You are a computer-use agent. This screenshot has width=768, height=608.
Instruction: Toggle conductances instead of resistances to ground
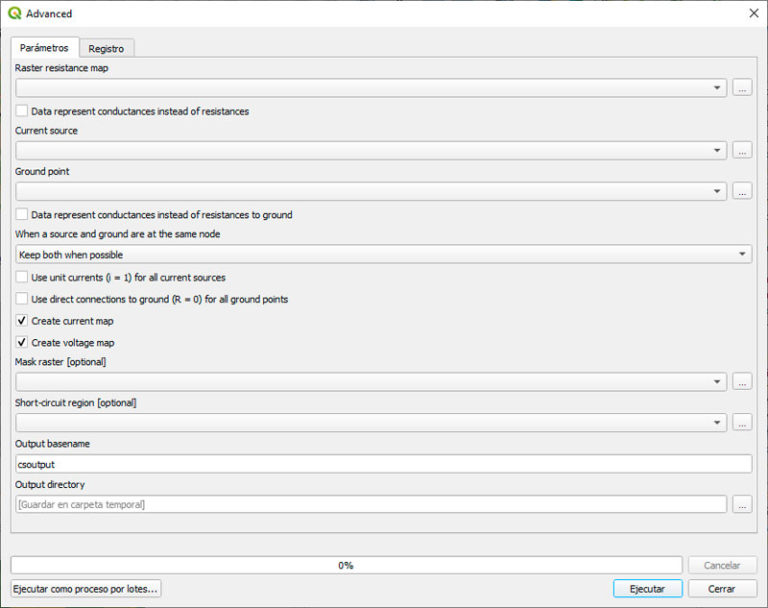point(22,214)
